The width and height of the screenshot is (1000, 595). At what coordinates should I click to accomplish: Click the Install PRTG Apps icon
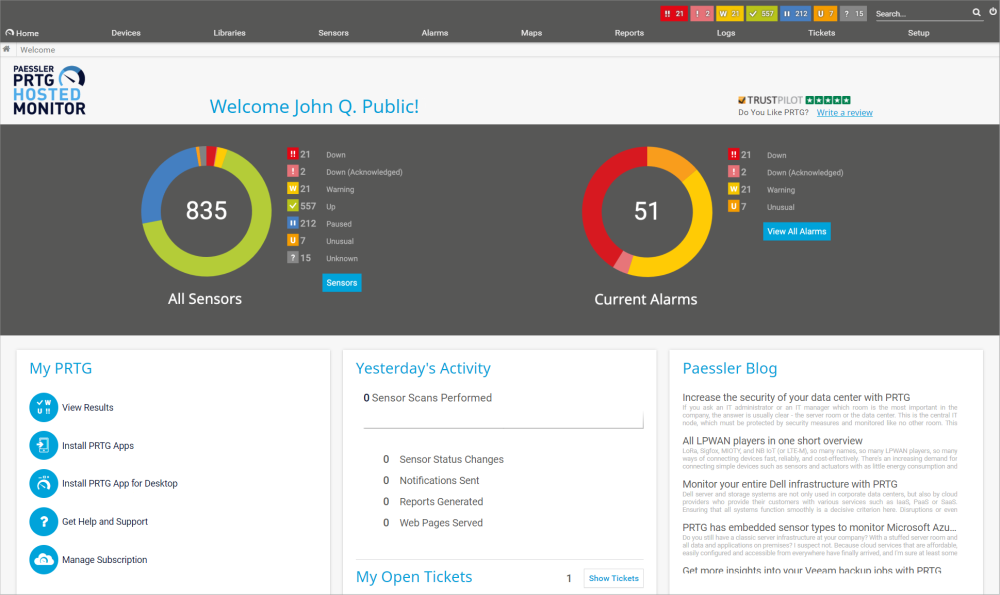coord(44,446)
